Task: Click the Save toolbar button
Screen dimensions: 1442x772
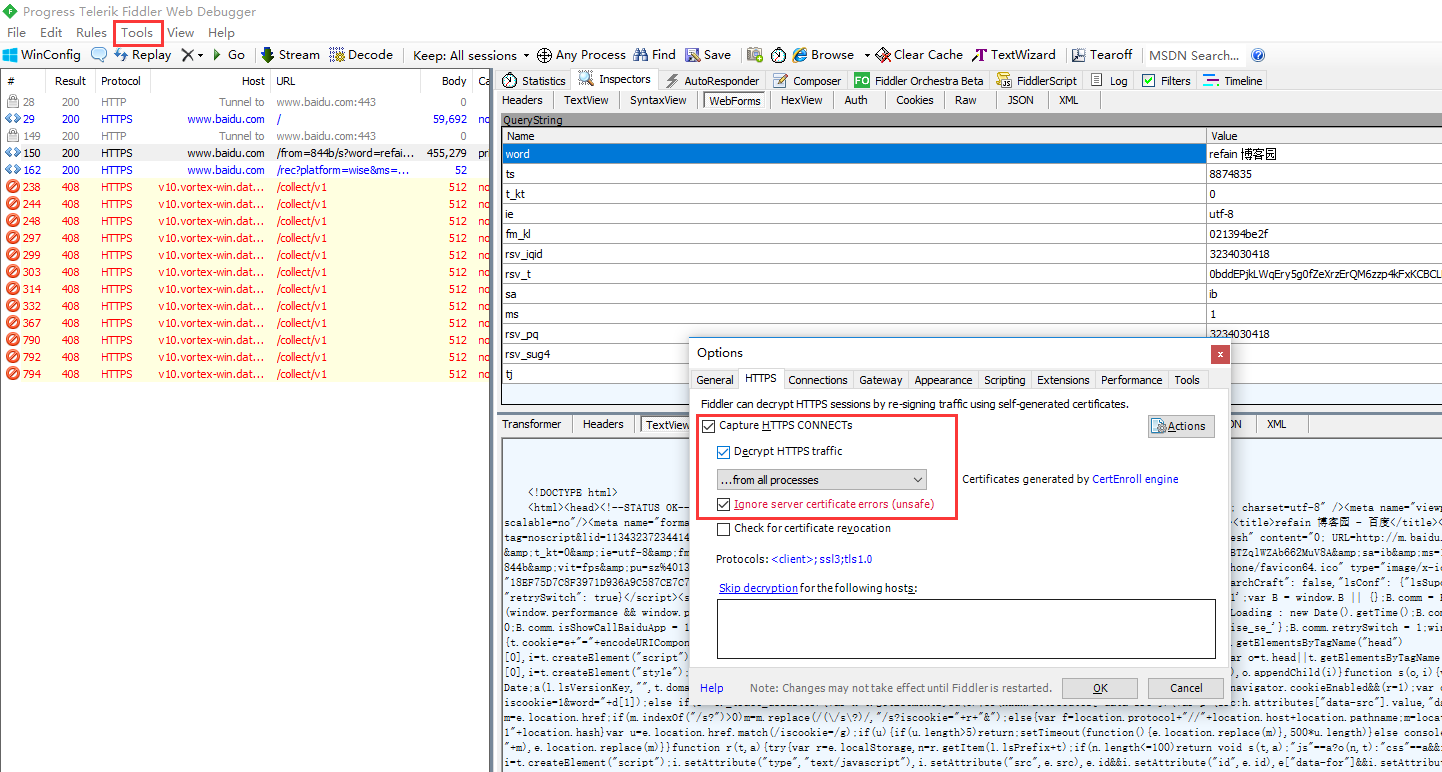Action: [x=708, y=55]
